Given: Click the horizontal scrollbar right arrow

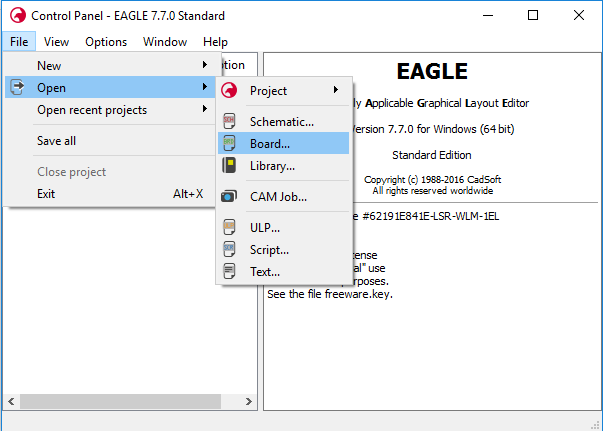Looking at the screenshot, I should [249, 401].
